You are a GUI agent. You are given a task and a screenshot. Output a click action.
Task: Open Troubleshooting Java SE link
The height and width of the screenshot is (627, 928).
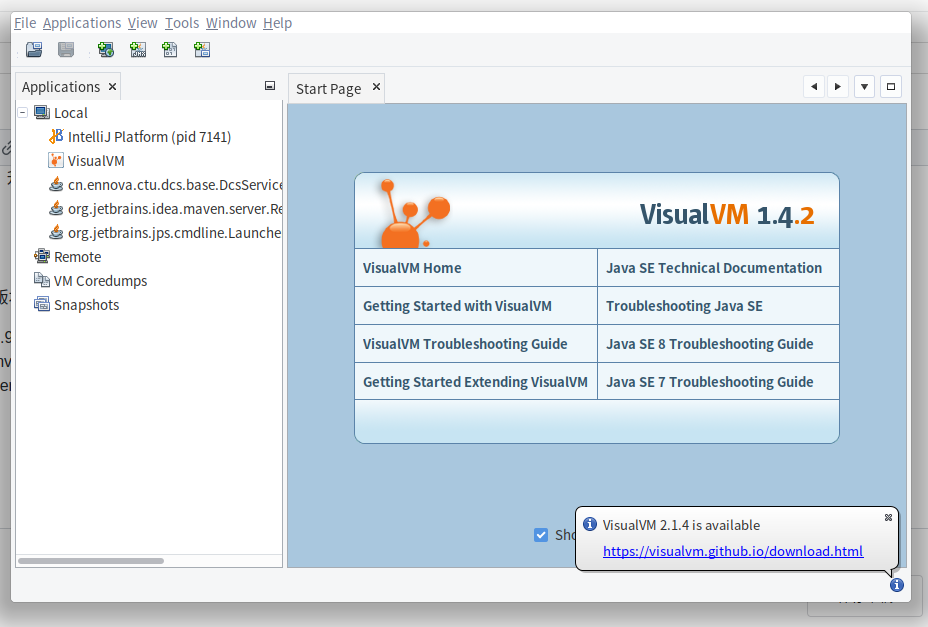point(684,306)
